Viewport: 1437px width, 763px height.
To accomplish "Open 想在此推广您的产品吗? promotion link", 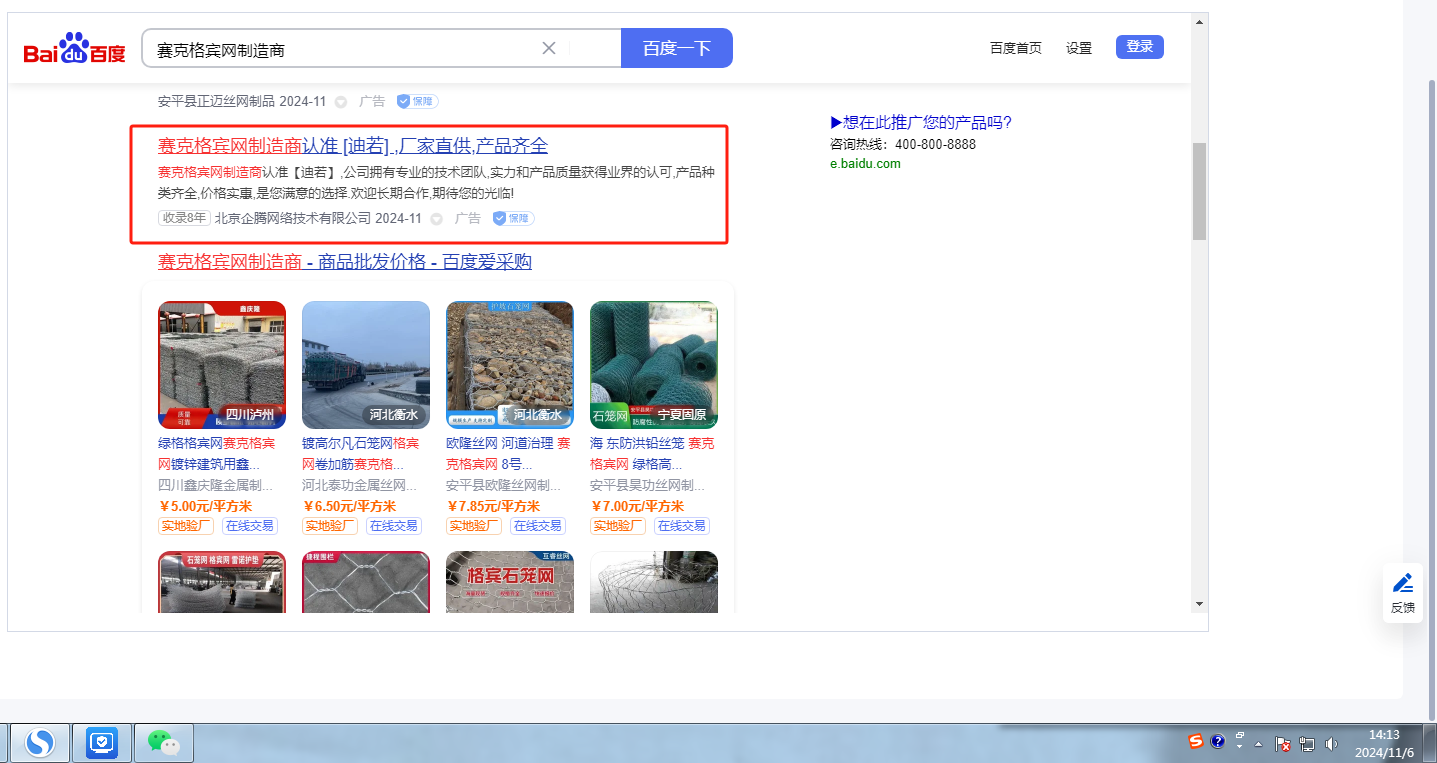I will 921,123.
